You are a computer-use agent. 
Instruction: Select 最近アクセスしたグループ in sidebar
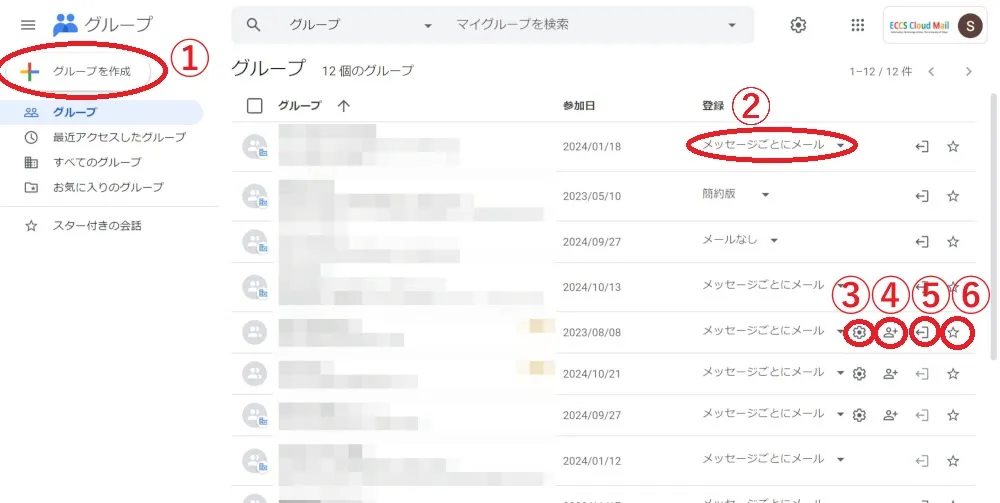tap(118, 137)
